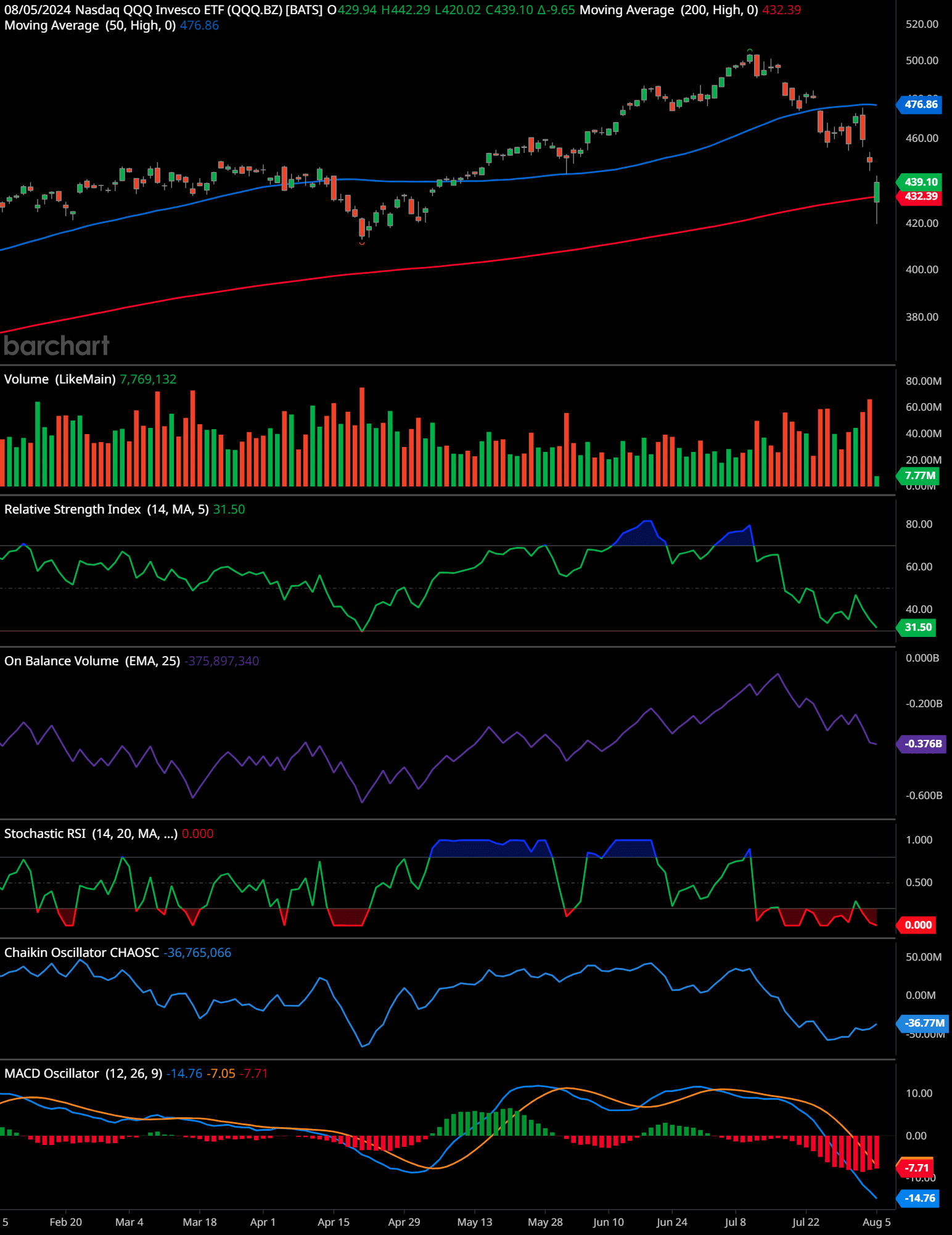The image size is (952, 1235).
Task: Click the 500.00 price axis label
Action: click(x=922, y=60)
